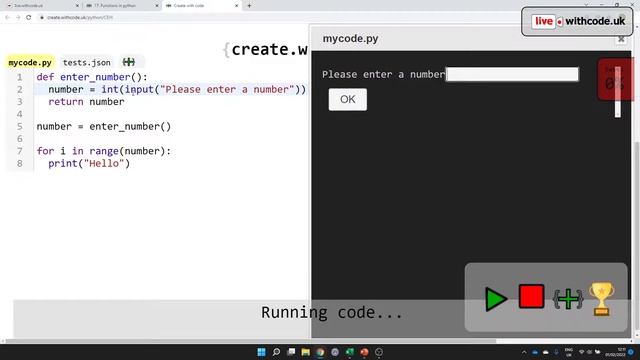The width and height of the screenshot is (640, 360).
Task: Go back with the browser back arrow
Action: tap(7, 18)
